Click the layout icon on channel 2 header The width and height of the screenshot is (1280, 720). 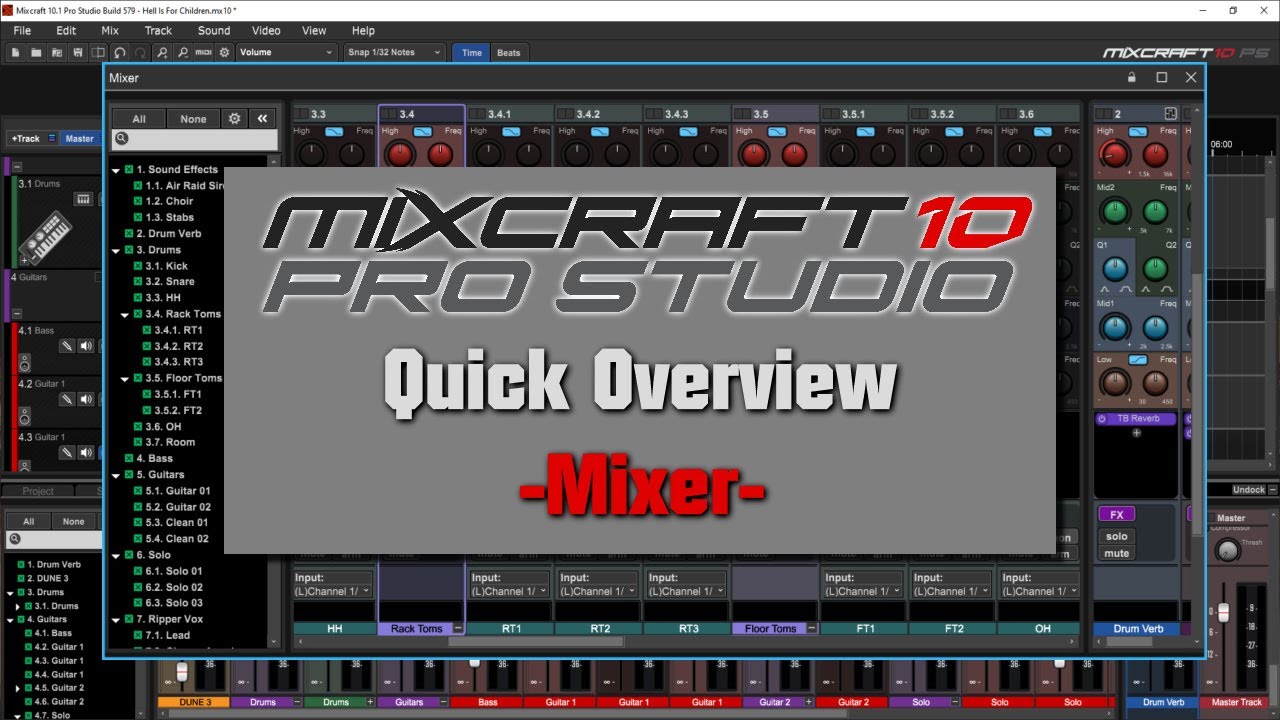[1171, 114]
